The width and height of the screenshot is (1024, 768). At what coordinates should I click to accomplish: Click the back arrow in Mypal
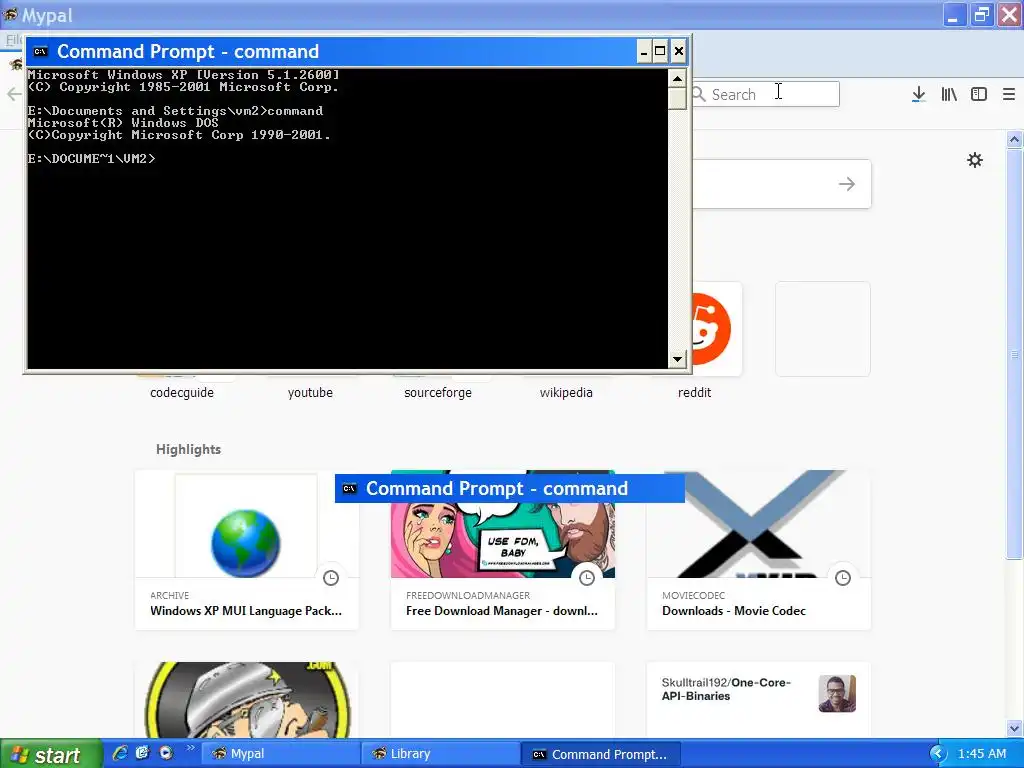14,95
